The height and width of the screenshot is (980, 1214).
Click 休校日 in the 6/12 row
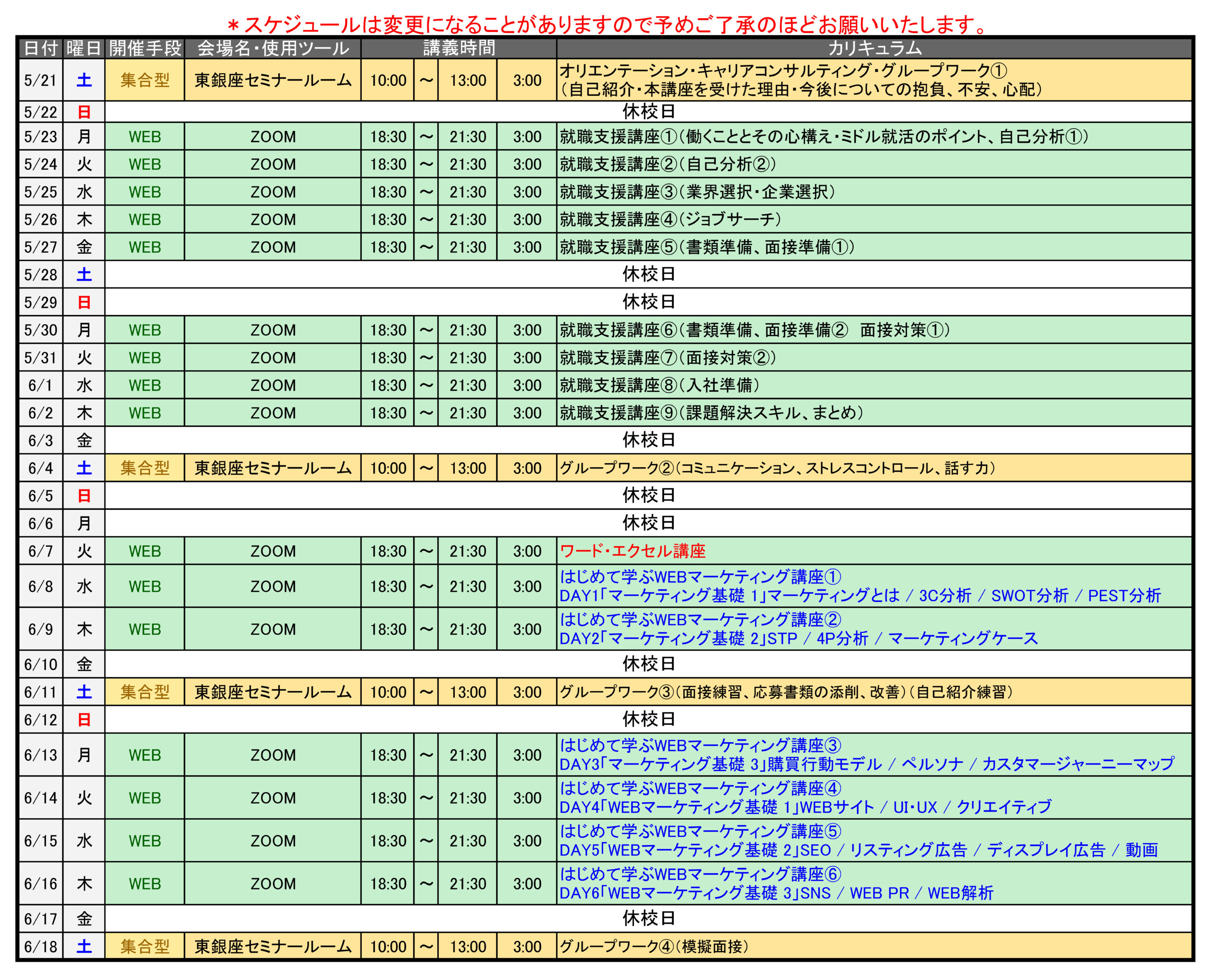[648, 719]
